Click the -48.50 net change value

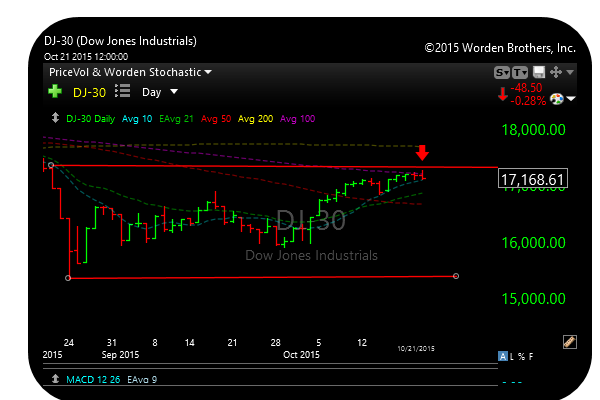click(526, 88)
